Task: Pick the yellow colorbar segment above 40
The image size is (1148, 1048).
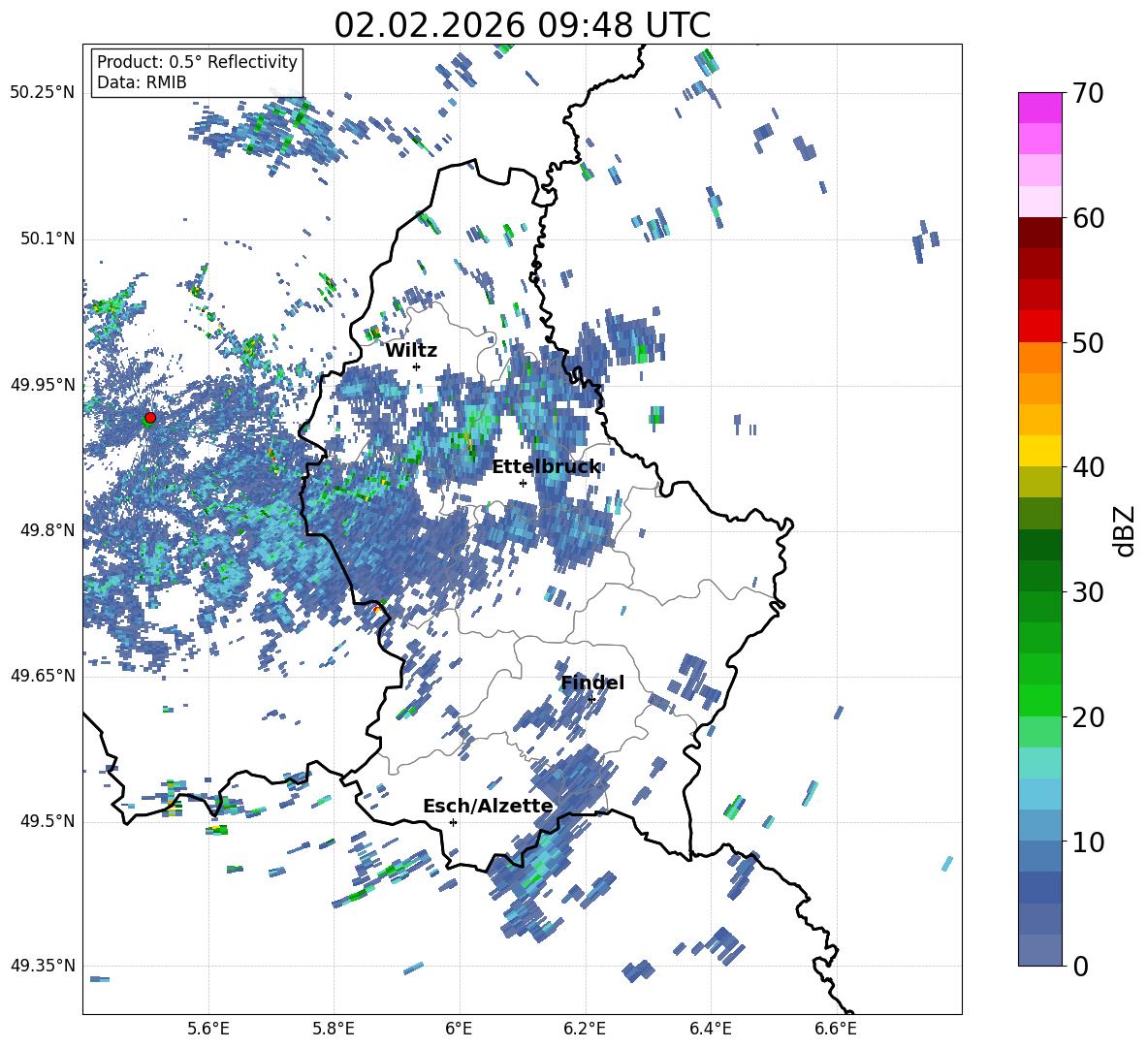Action: 1039,450
